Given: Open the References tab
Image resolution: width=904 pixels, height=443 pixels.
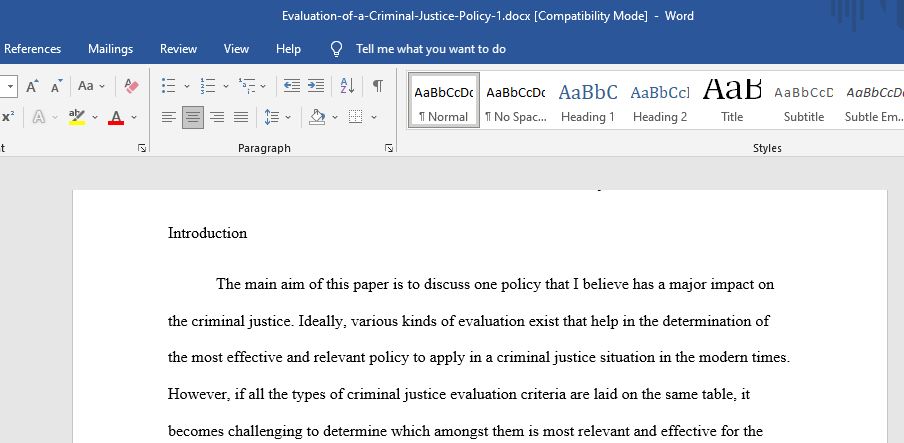Looking at the screenshot, I should [32, 49].
